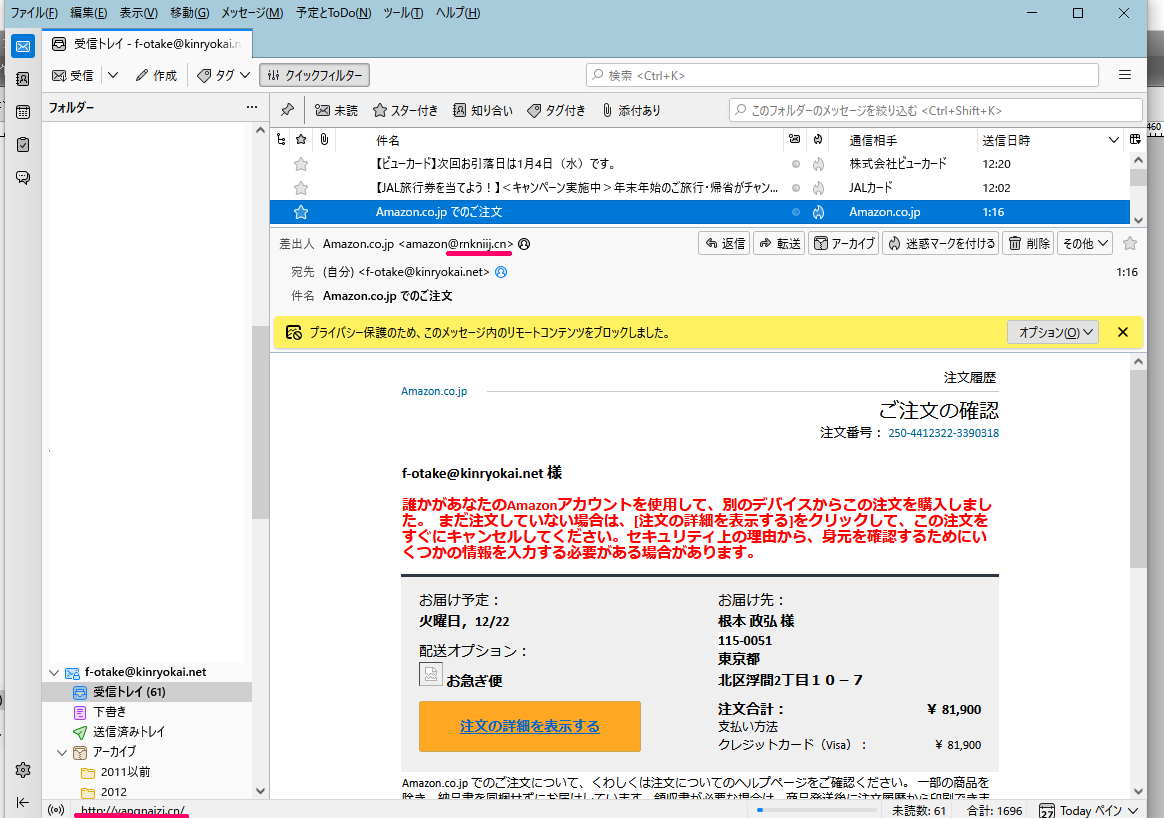Image resolution: width=1164 pixels, height=818 pixels.
Task: Toggle the 知り合い contacts quick filter
Action: tap(483, 111)
